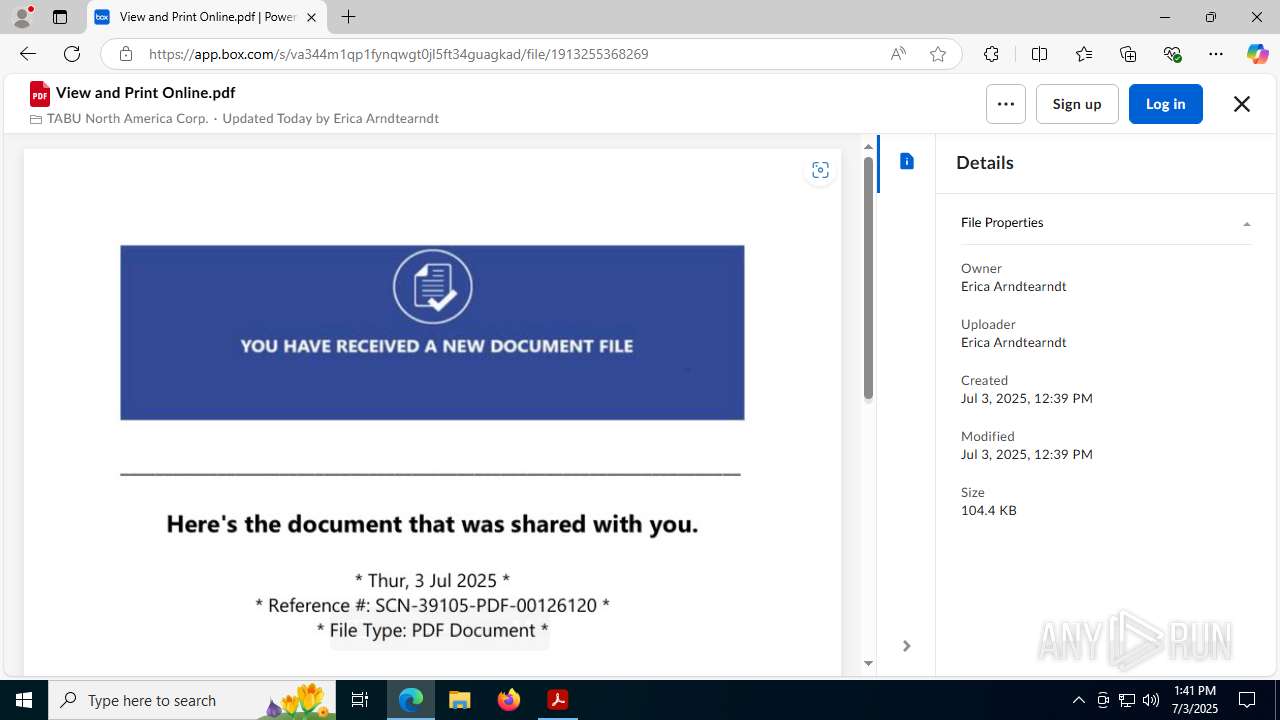1280x720 pixels.
Task: Click owner name Erica Arndtearndt
Action: pos(1013,286)
